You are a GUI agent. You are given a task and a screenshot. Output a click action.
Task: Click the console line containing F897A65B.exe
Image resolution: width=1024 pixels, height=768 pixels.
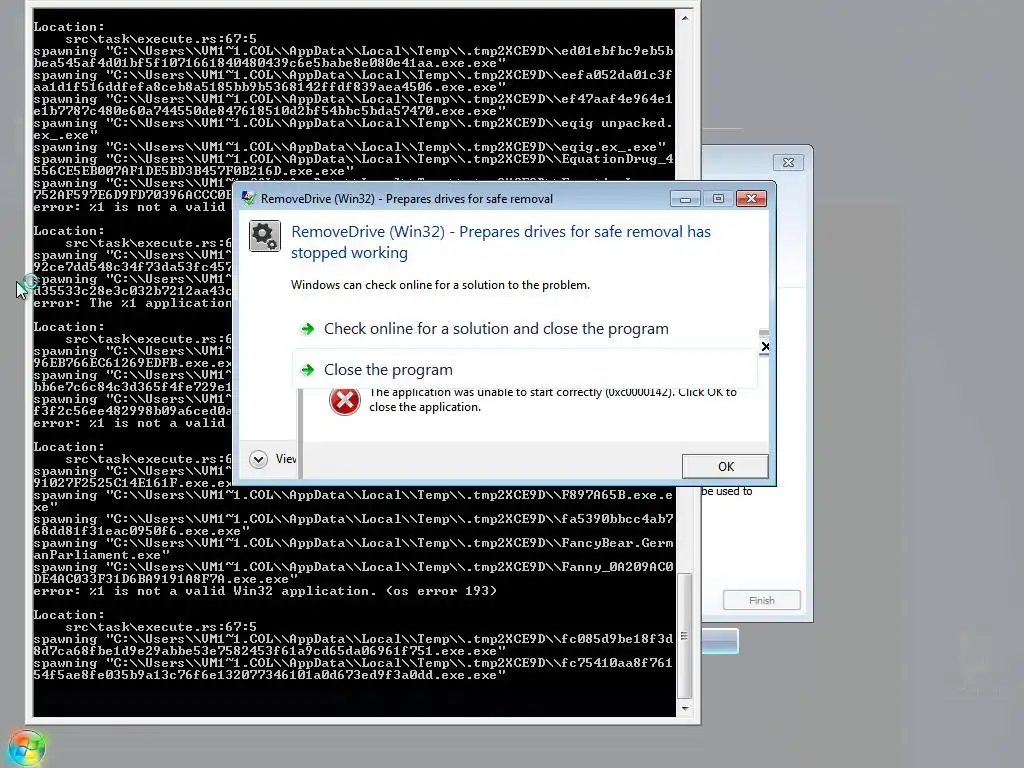[x=353, y=495]
